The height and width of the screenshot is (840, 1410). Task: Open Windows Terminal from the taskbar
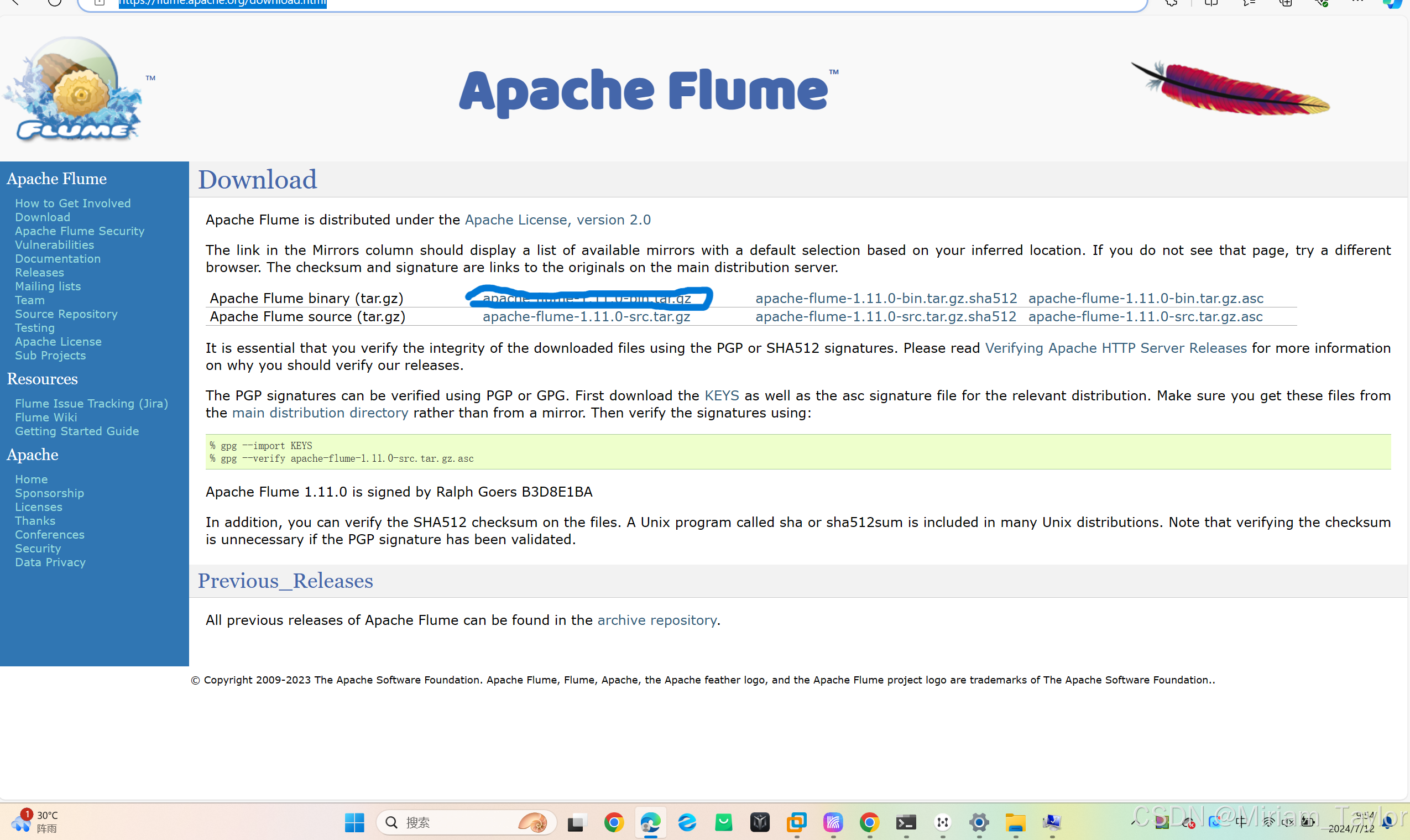[x=907, y=822]
